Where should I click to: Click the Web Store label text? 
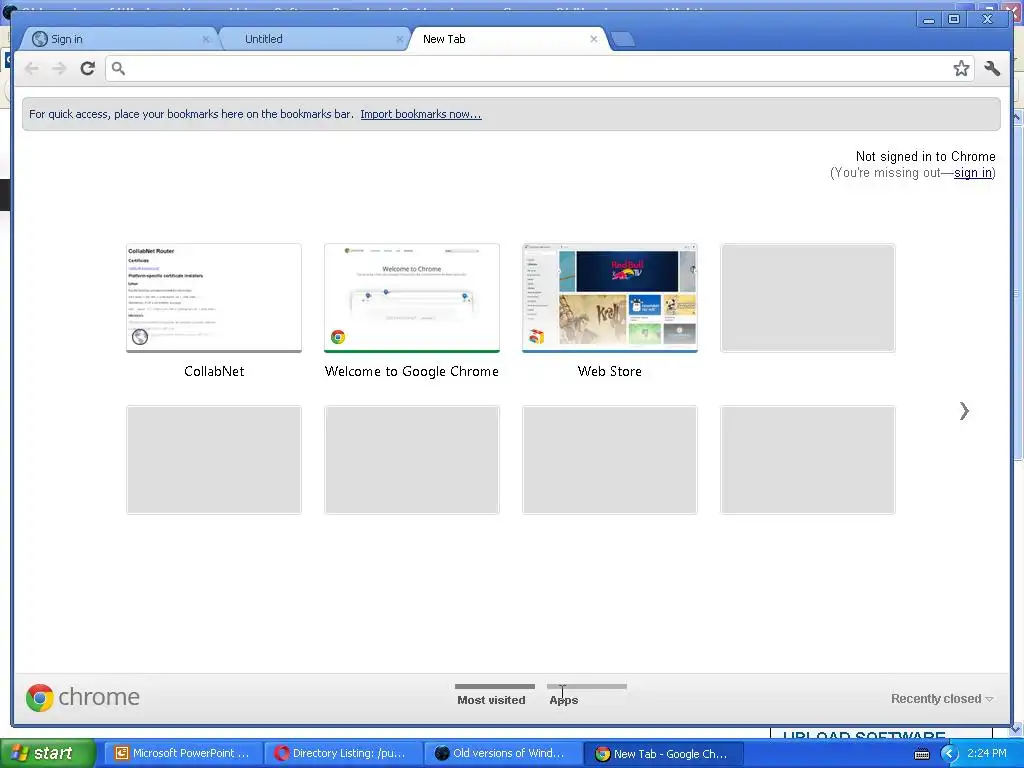tap(609, 372)
